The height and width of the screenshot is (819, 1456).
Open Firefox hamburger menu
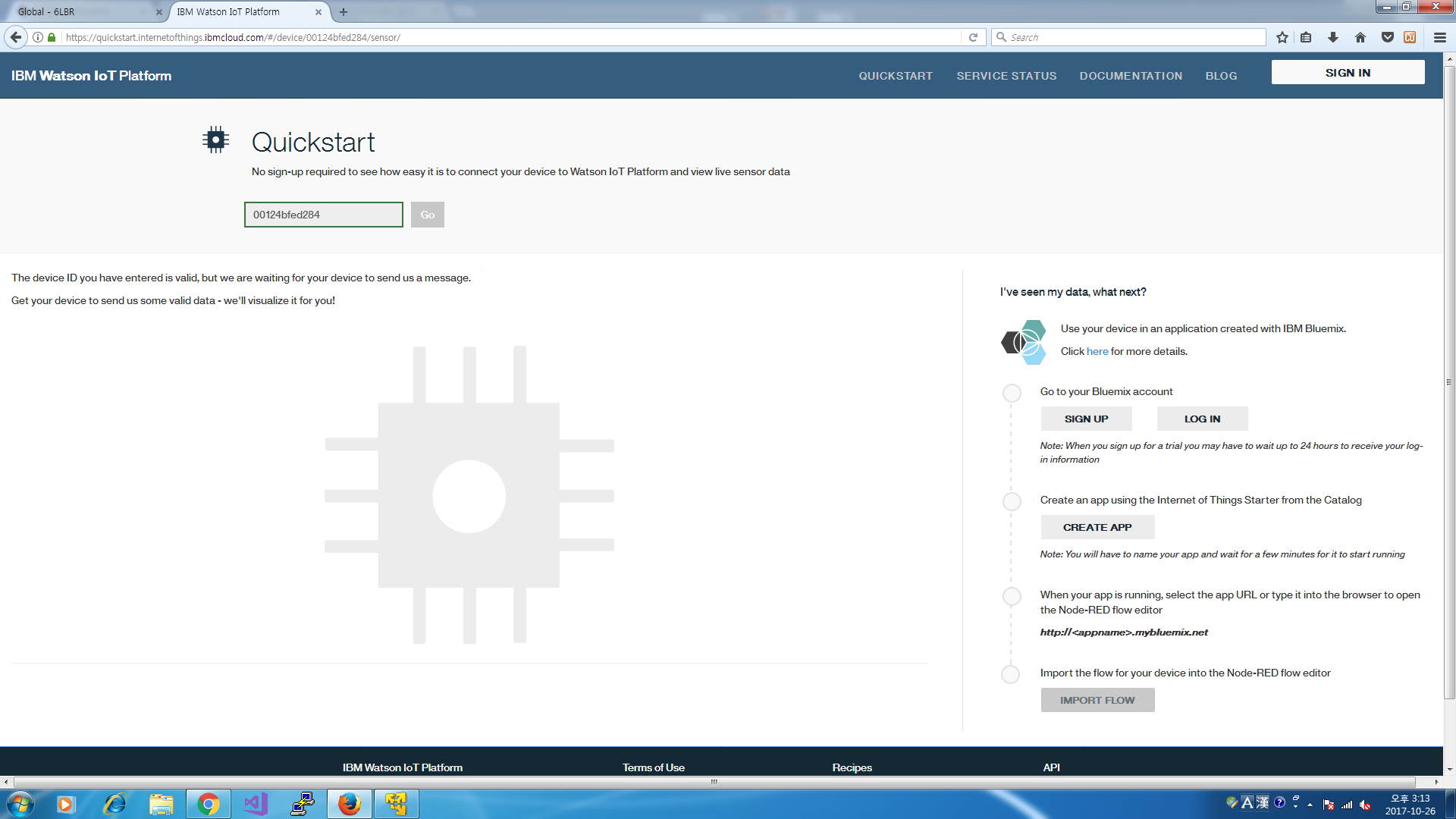tap(1439, 37)
